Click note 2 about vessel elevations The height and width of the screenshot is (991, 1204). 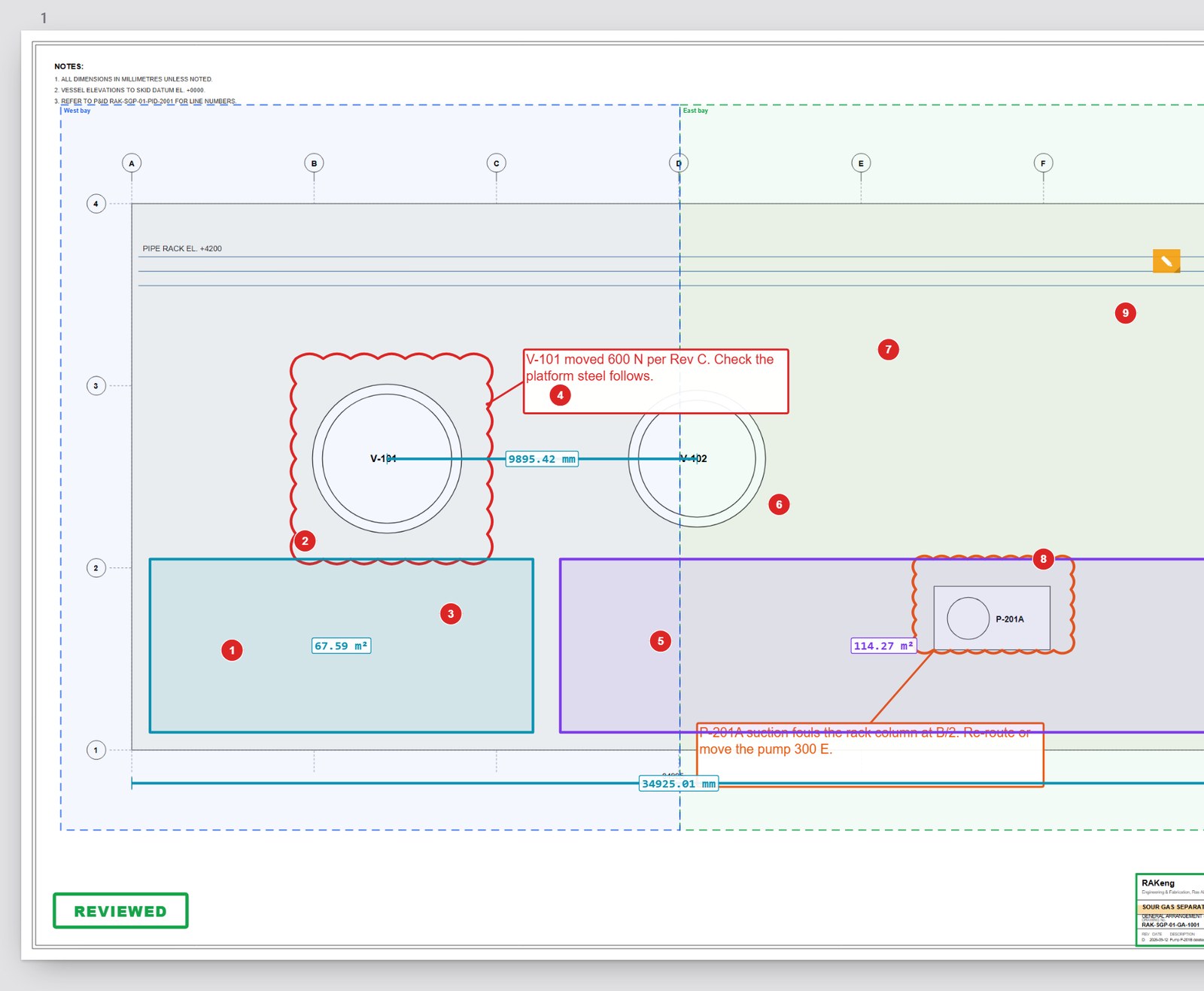(129, 90)
